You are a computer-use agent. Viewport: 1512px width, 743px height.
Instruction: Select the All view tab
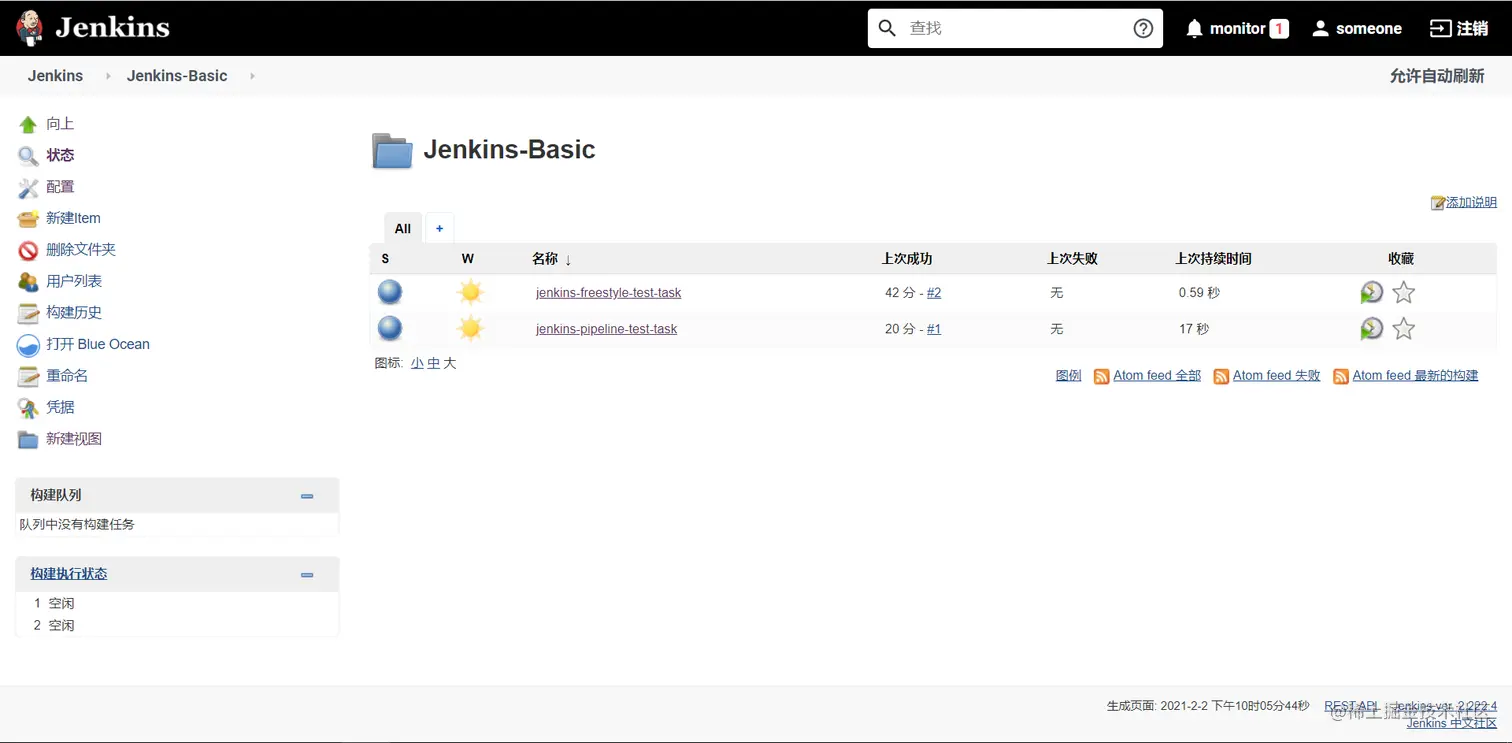click(x=403, y=228)
